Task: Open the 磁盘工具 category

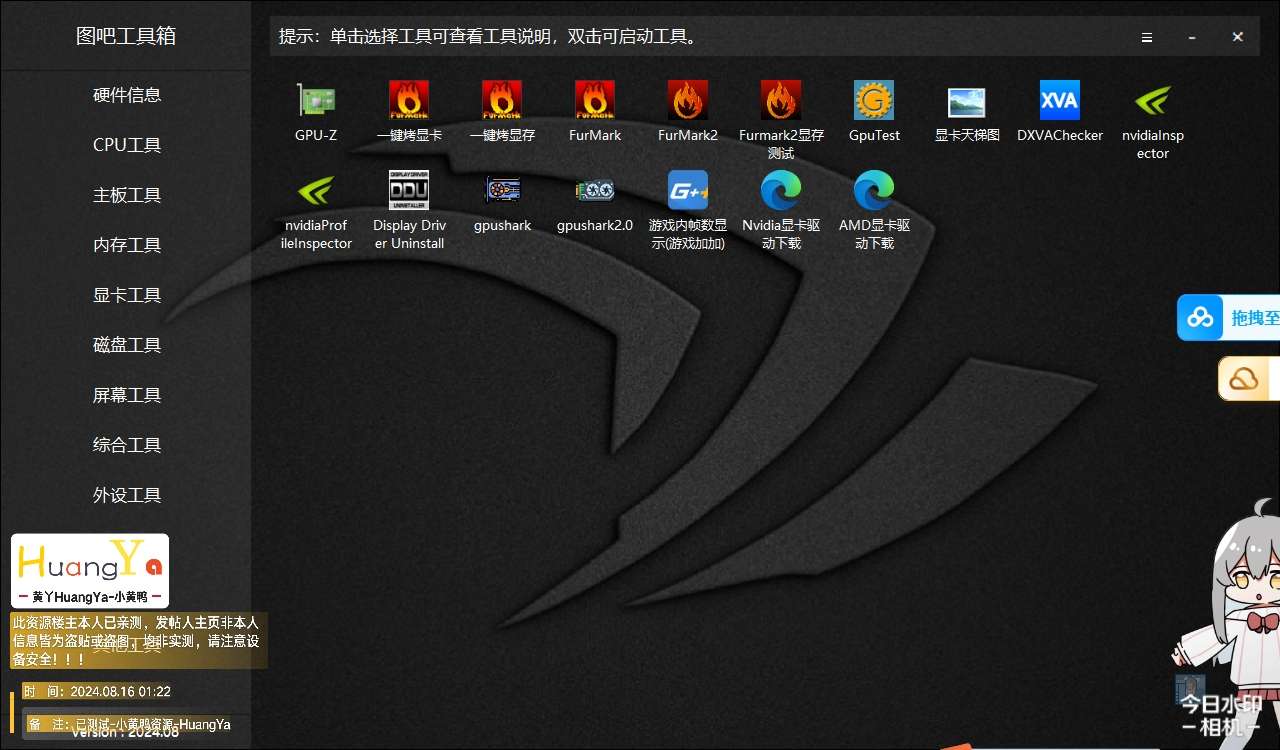Action: [127, 345]
